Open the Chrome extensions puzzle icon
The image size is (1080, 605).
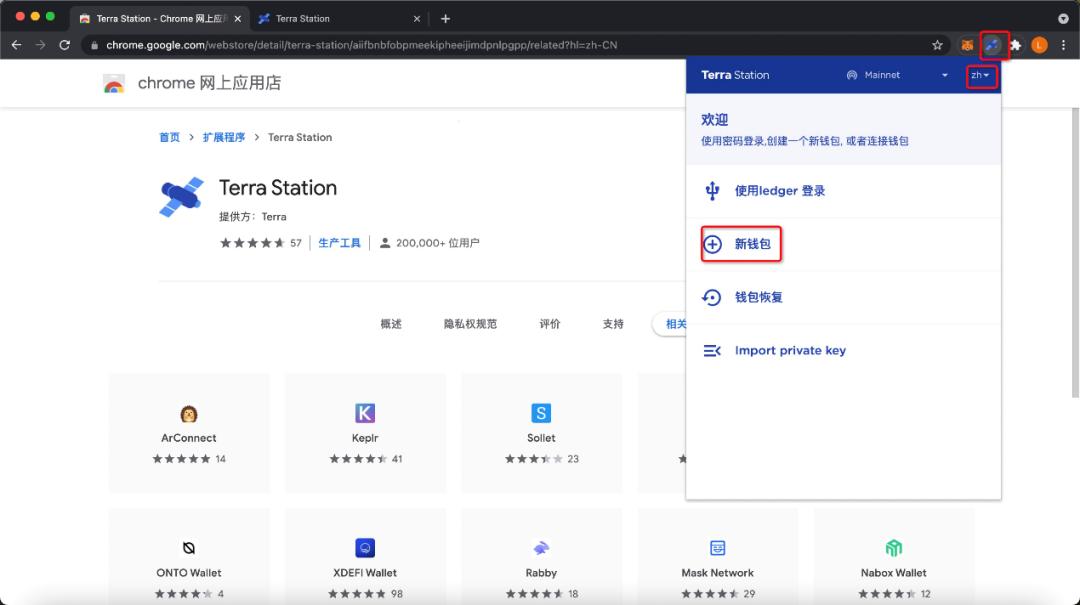point(1014,45)
